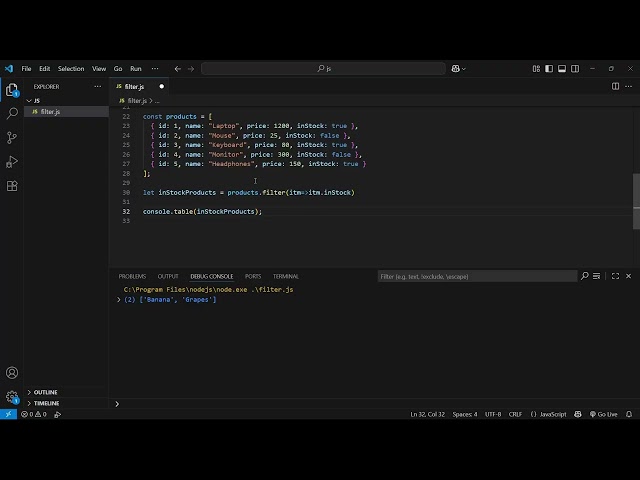Screen dimensions: 640x480
Task: Click the node.exe .\filter.js console line
Action: [208, 289]
